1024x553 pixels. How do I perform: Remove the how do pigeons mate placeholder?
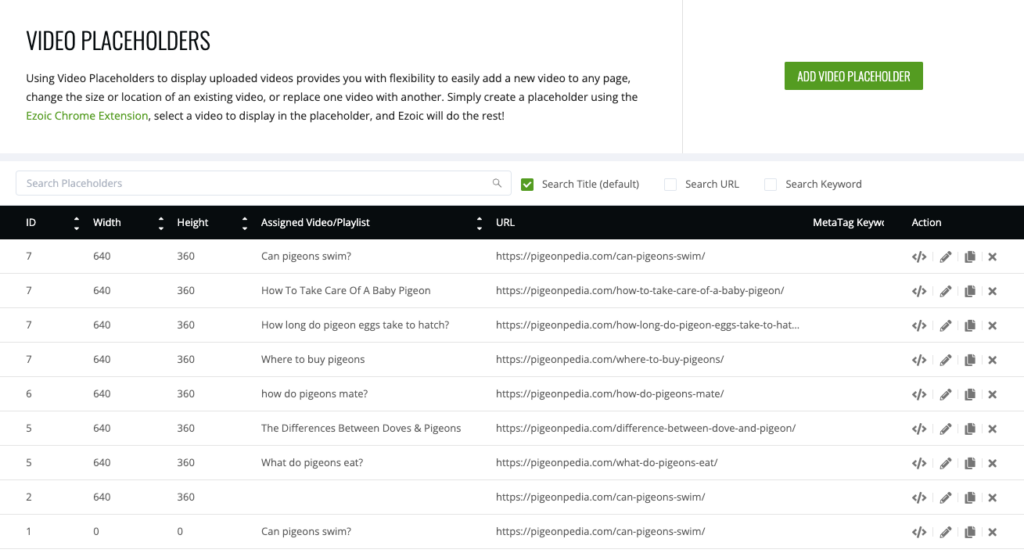point(992,394)
